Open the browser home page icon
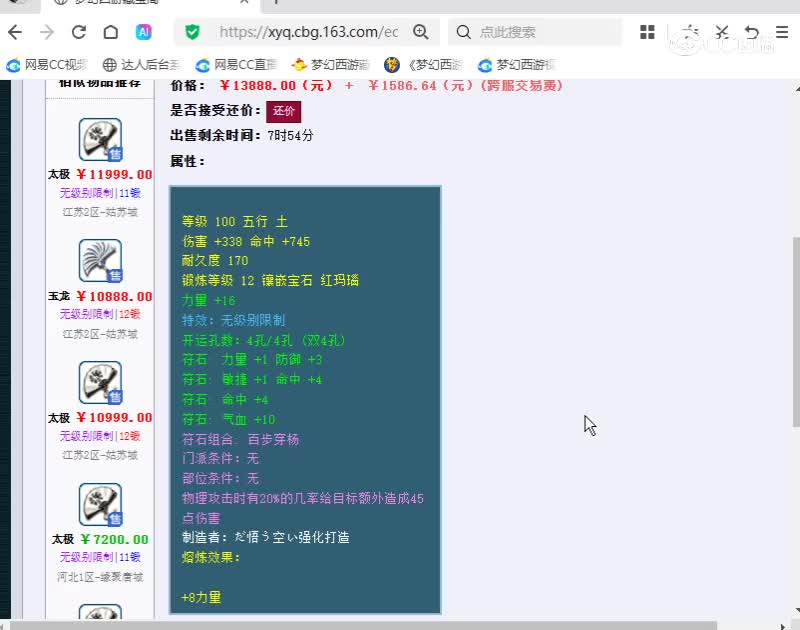The width and height of the screenshot is (800, 630). click(111, 32)
